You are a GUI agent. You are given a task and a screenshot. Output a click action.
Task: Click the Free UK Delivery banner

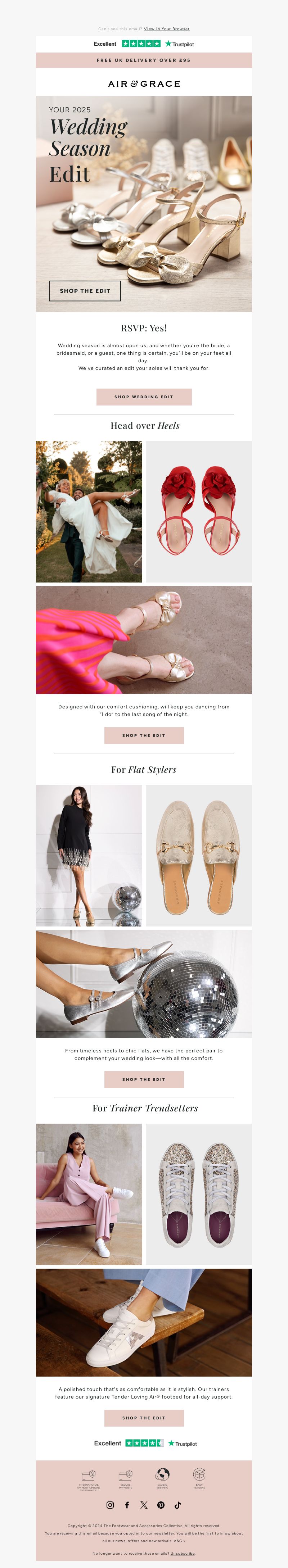[x=144, y=60]
